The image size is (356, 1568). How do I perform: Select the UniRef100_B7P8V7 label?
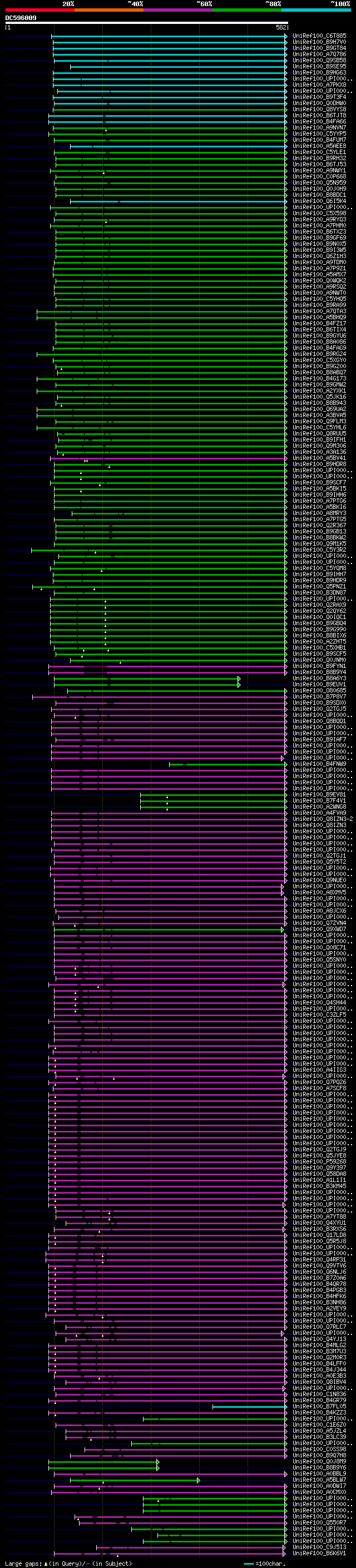(x=319, y=697)
